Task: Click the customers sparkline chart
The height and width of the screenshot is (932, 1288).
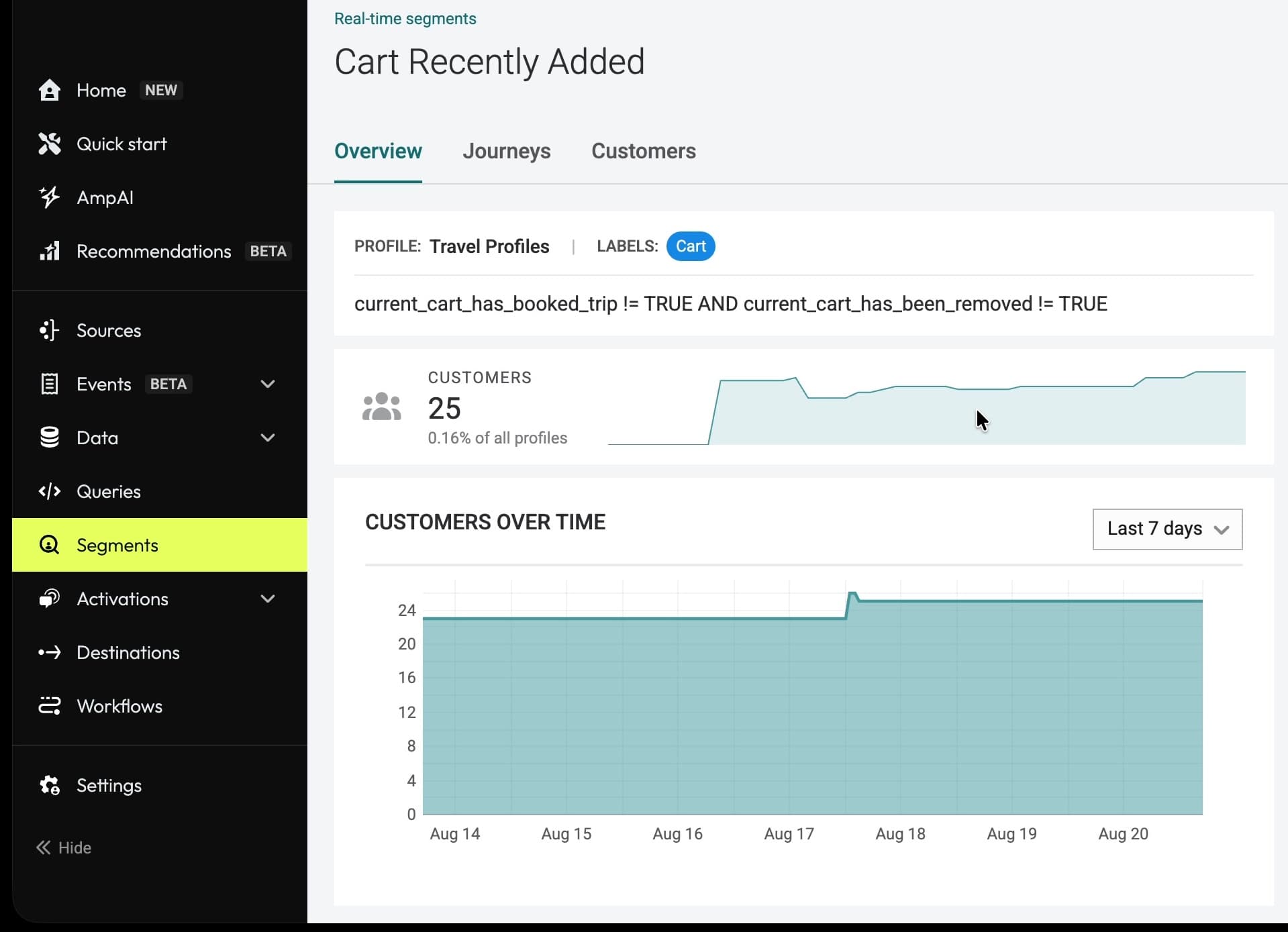Action: pos(926,407)
